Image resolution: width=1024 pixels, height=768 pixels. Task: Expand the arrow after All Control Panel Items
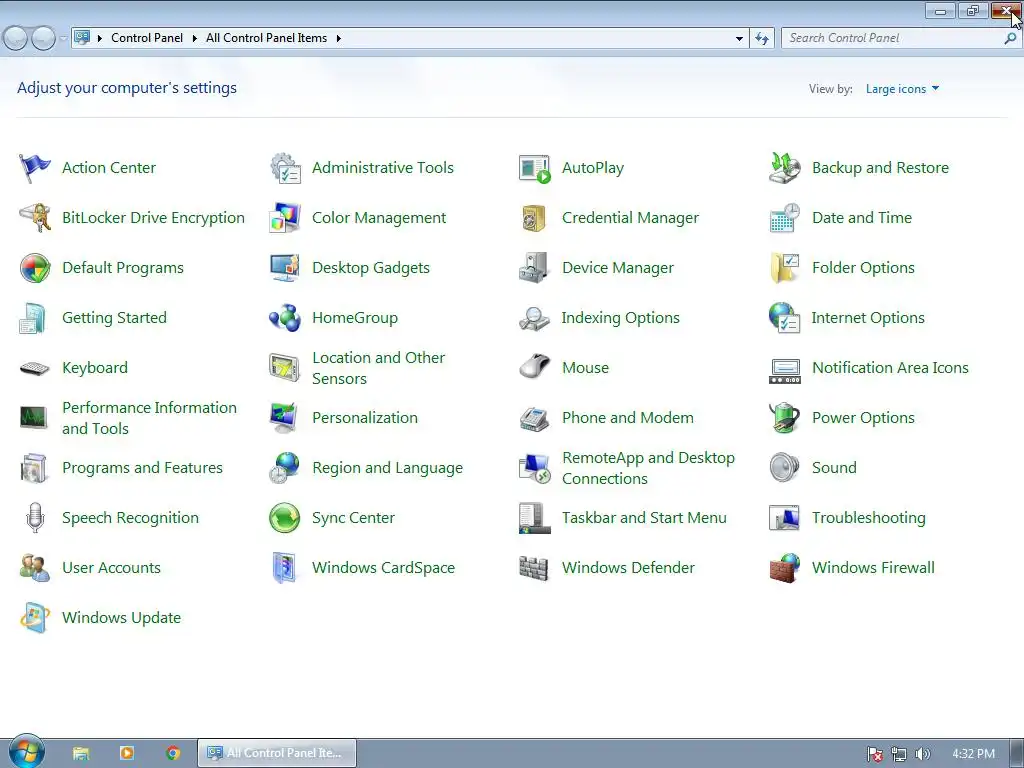click(338, 39)
